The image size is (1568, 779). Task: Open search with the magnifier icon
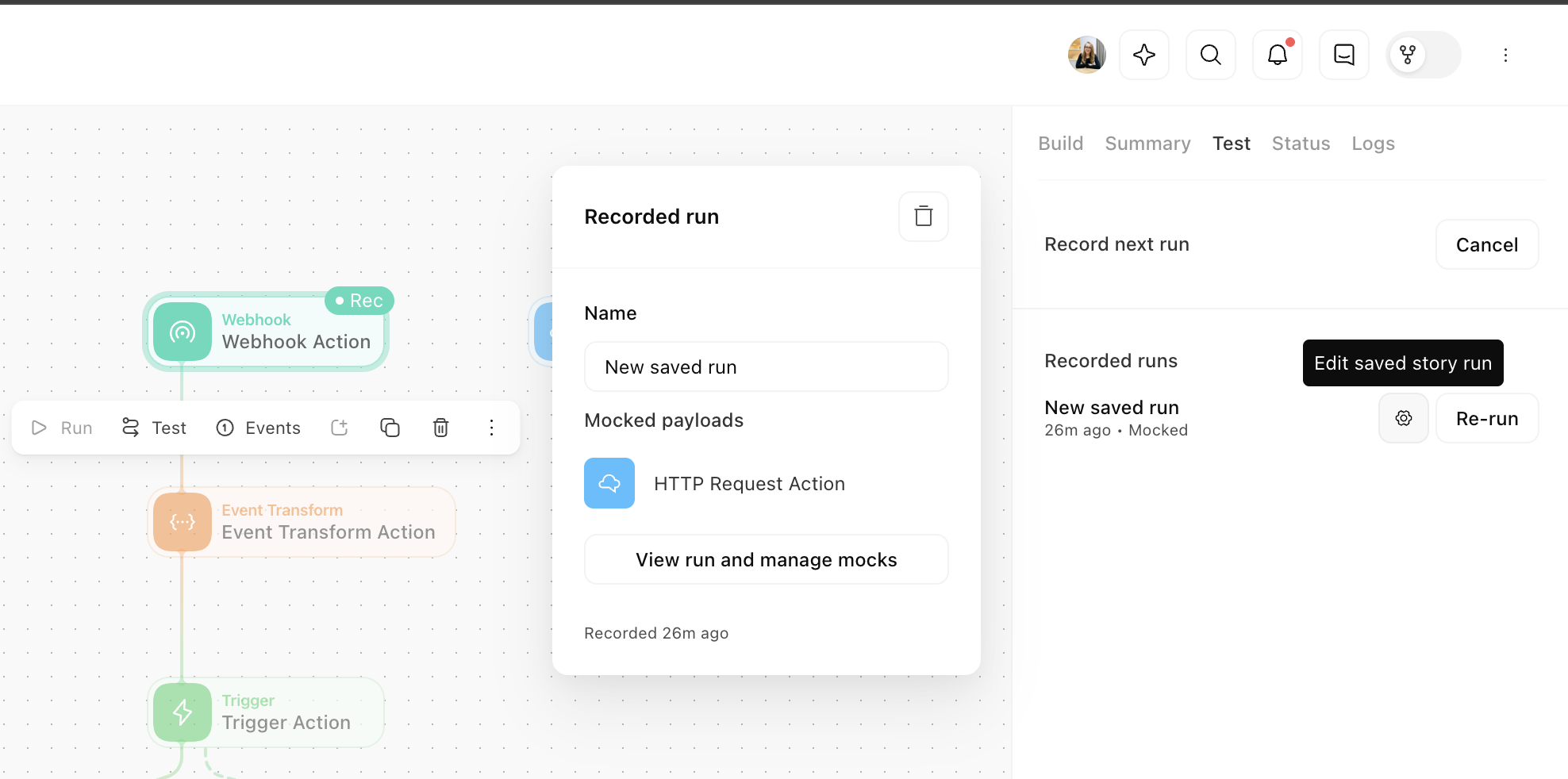(1210, 55)
